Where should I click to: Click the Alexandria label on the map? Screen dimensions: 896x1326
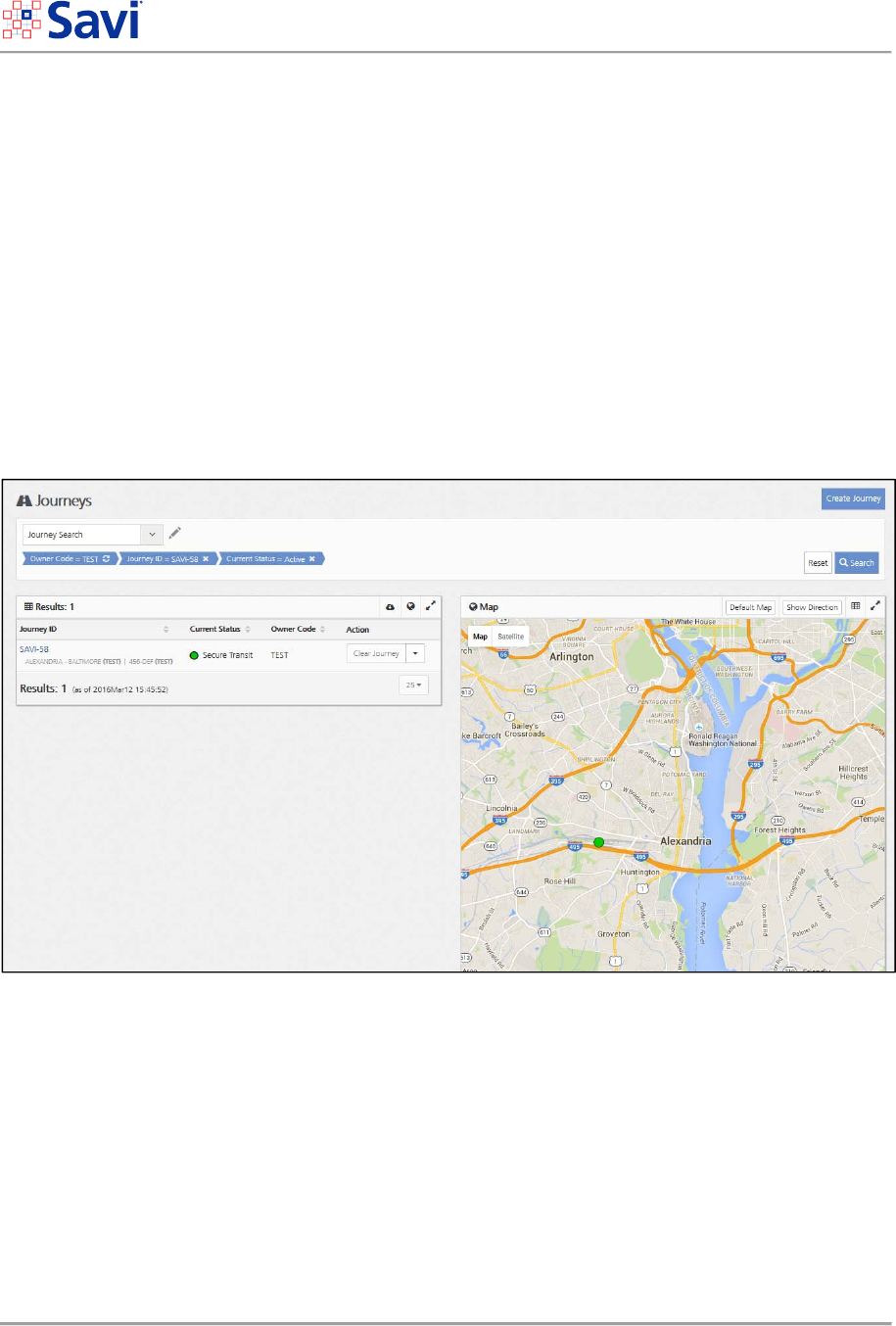click(685, 841)
